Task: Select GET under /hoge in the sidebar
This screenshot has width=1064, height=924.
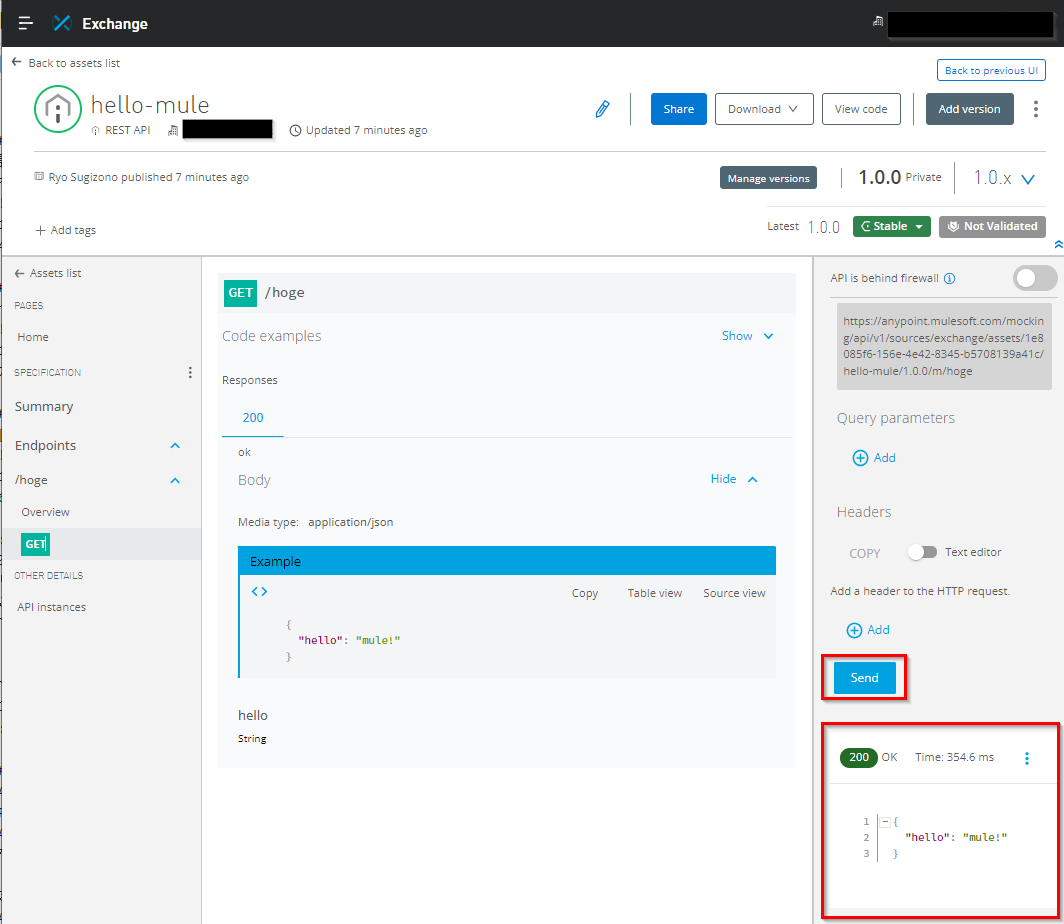Action: [x=35, y=543]
